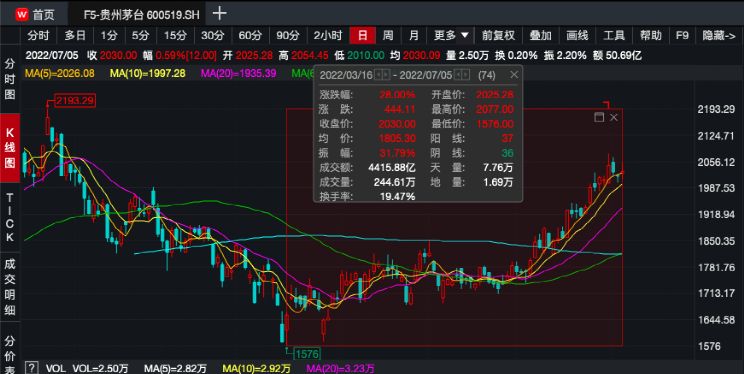Click the yellow MA(10)=1997.28 indicator label
Screen dimensions: 744x374
(x=147, y=74)
